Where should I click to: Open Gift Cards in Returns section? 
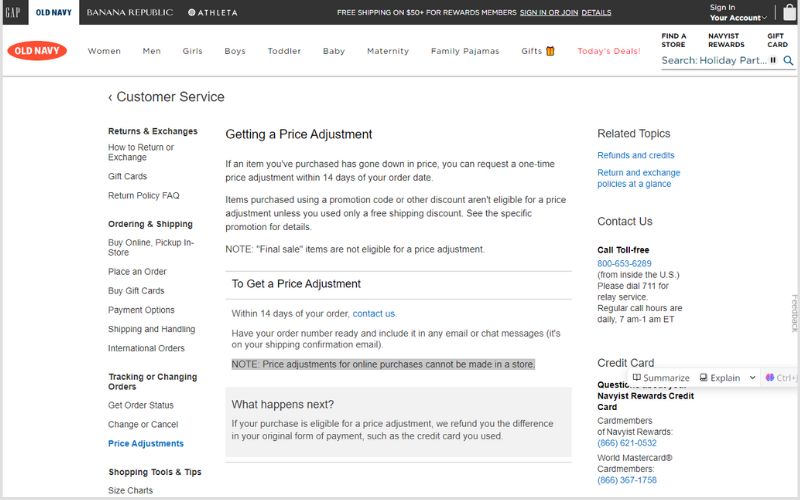tap(127, 176)
